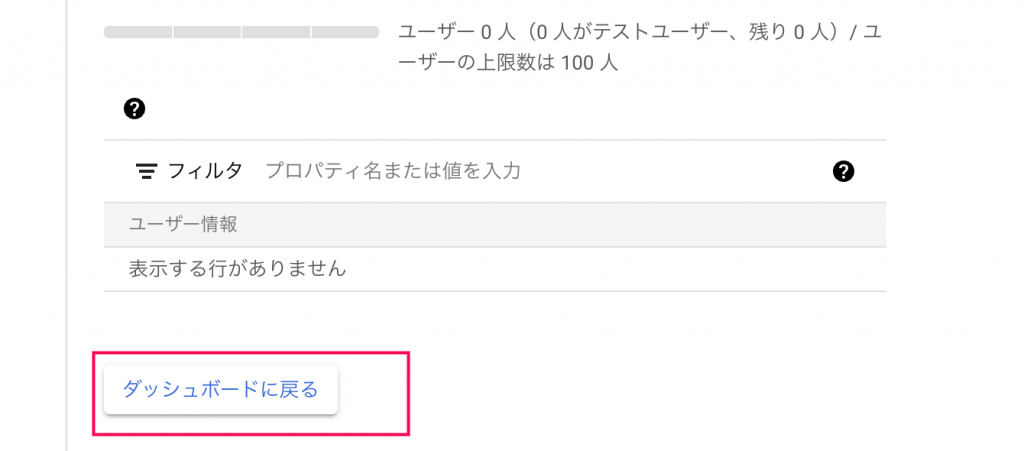Click the third segment of the user quota bar
This screenshot has height=451, width=1024.
(276, 32)
